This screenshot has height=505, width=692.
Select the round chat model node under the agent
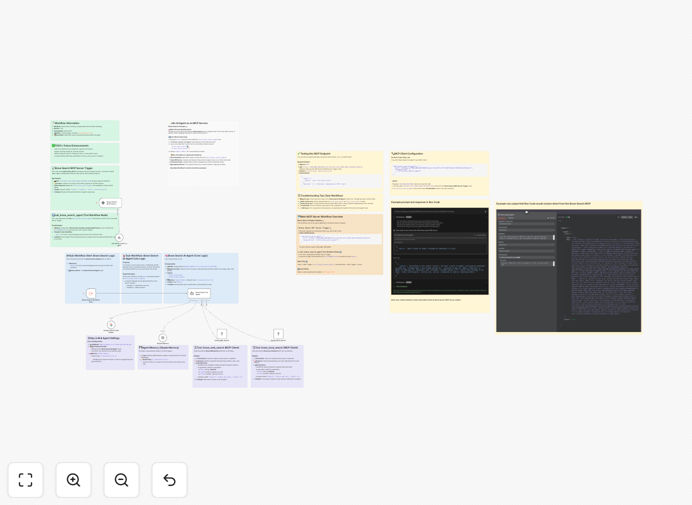pos(111,325)
